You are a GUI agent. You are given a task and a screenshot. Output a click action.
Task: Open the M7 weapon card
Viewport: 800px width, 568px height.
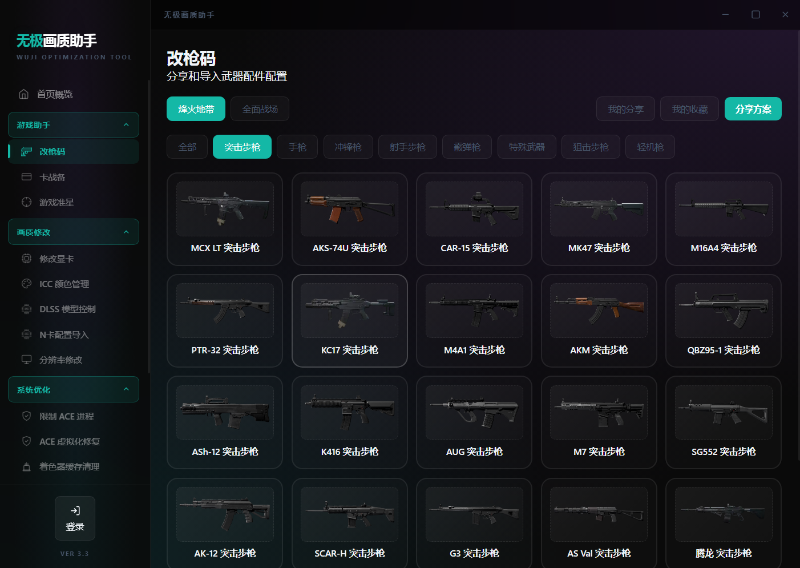point(599,423)
